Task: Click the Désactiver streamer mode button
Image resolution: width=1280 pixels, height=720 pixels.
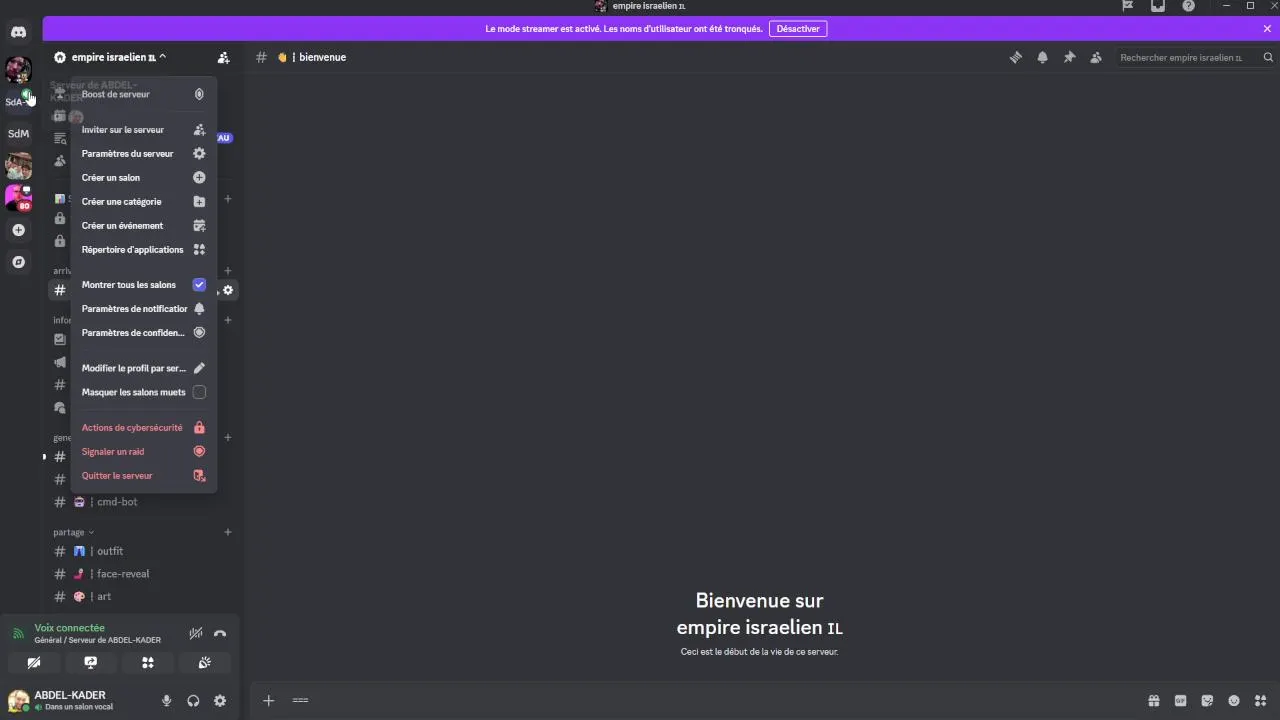Action: (798, 29)
